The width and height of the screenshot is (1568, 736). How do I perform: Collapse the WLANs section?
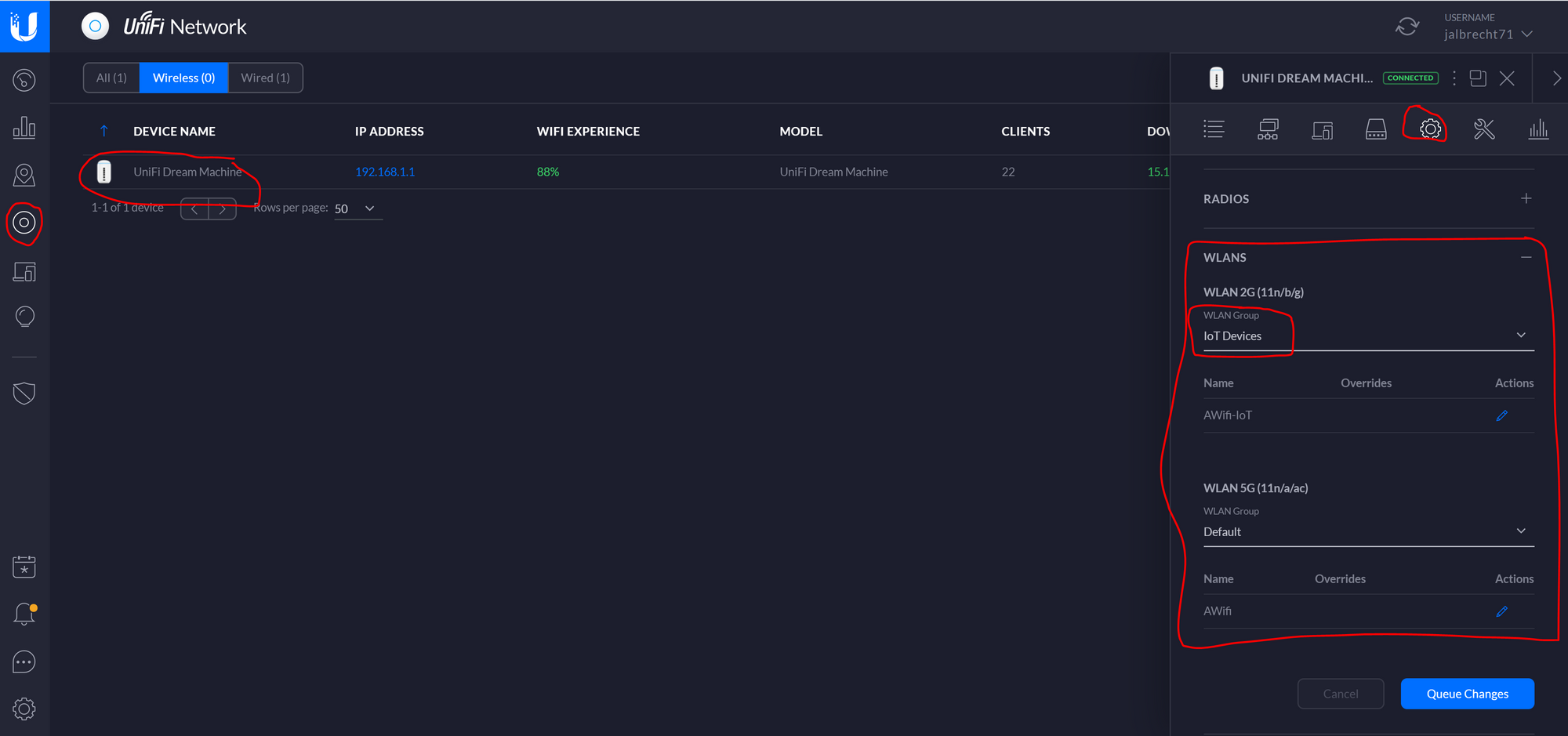(1526, 257)
